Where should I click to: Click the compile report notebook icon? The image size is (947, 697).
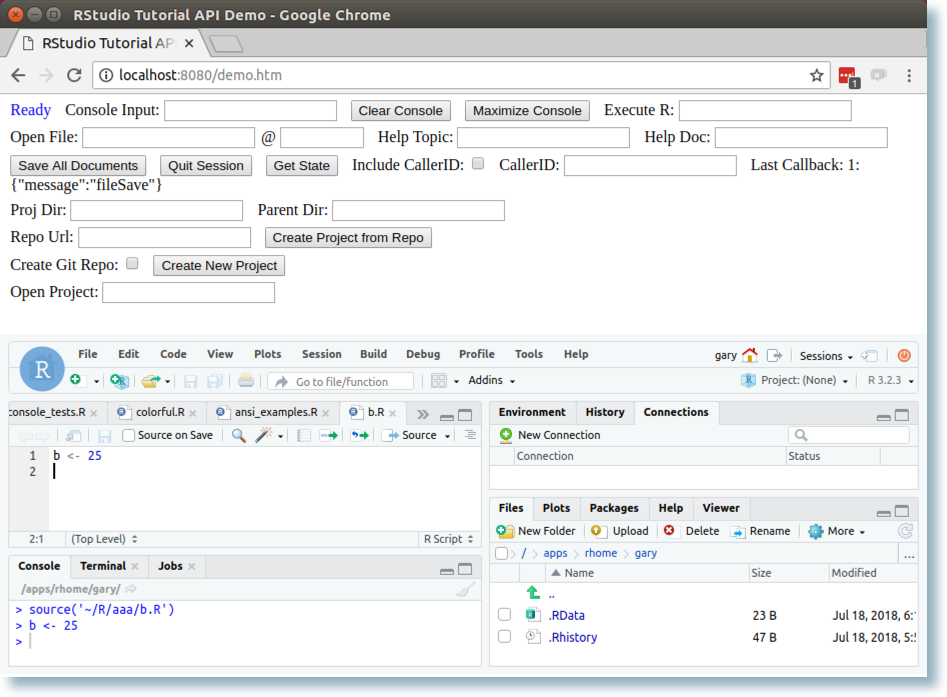coord(304,435)
